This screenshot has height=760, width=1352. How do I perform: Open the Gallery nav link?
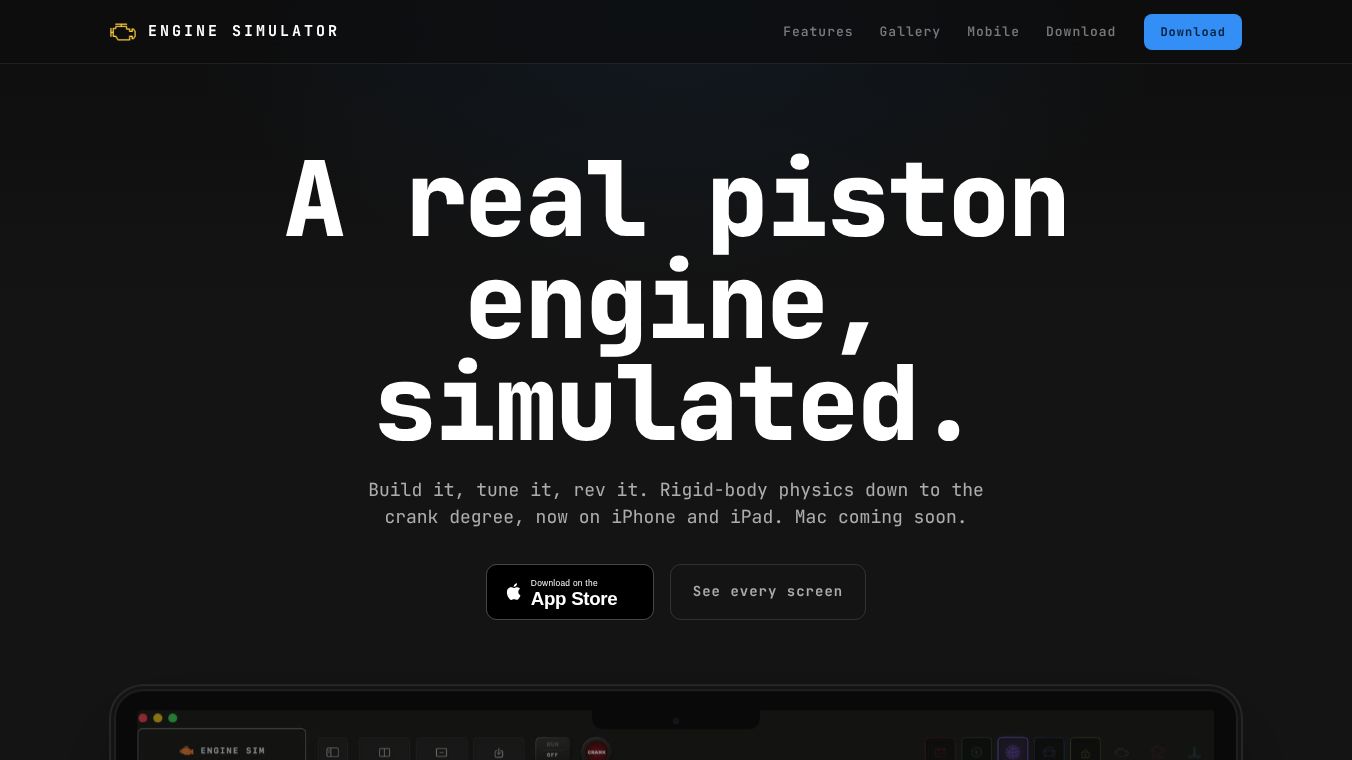910,32
